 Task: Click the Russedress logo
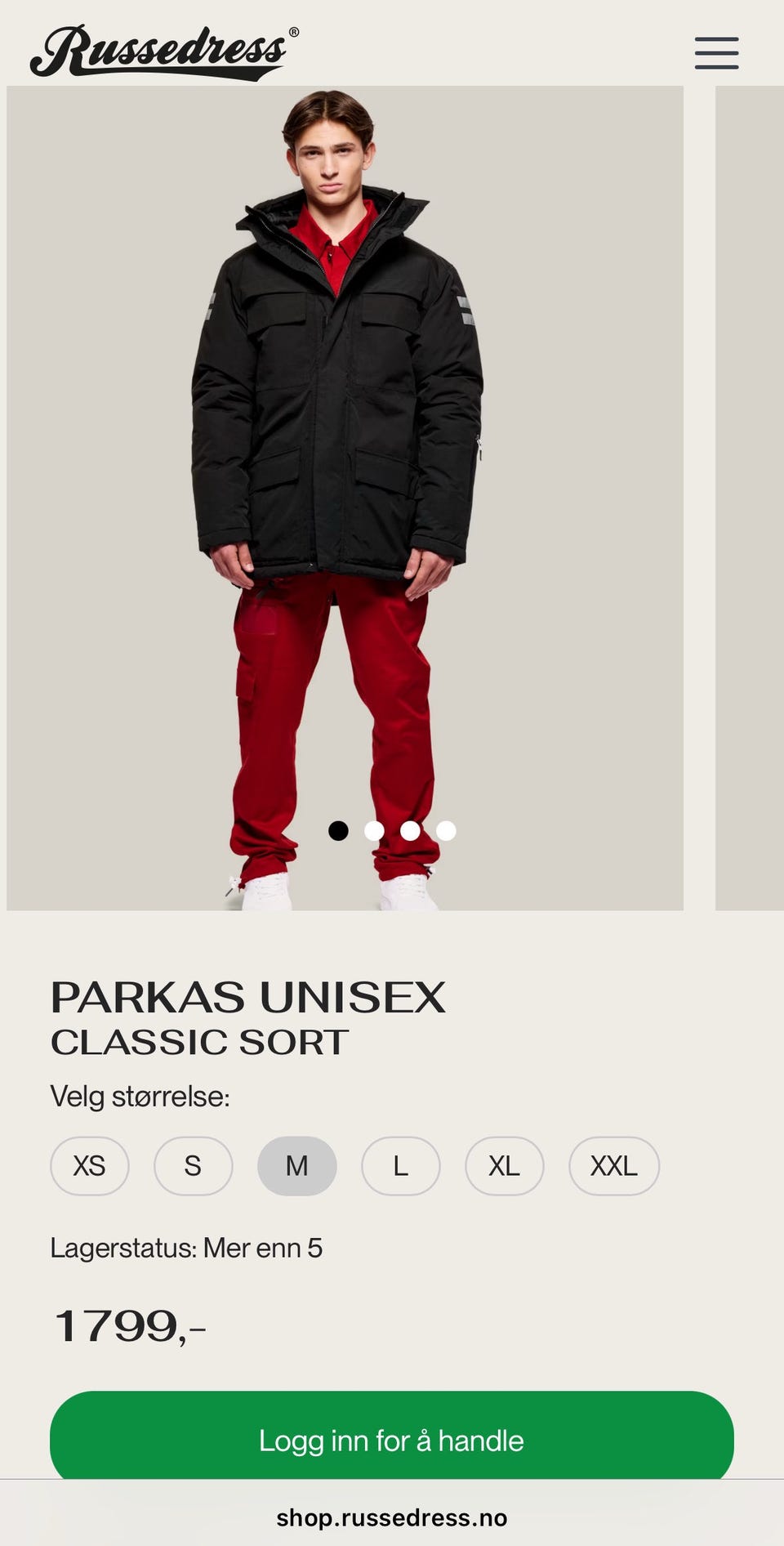164,52
